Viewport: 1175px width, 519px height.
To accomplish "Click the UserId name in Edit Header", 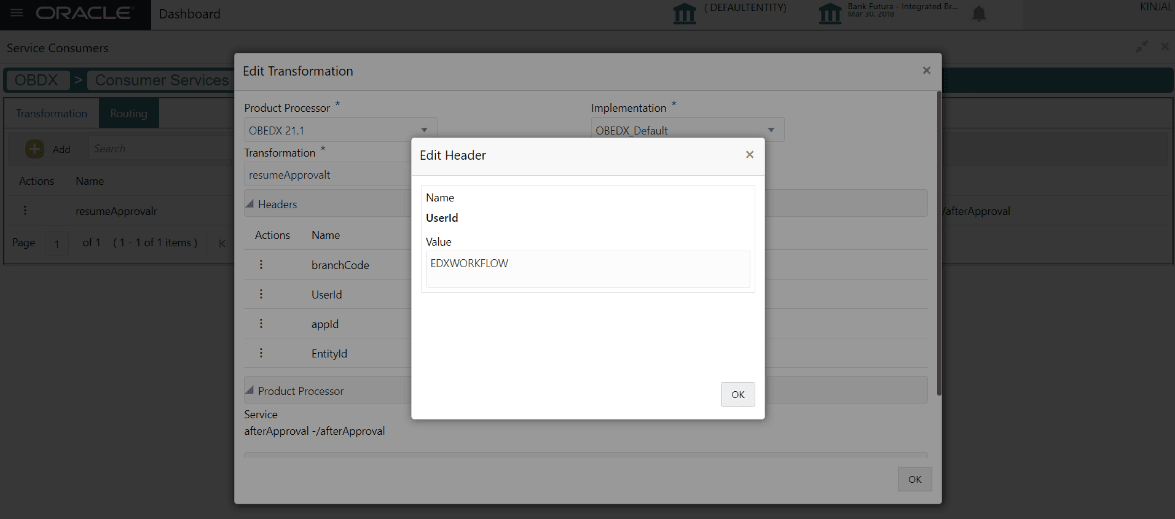I will pyautogui.click(x=441, y=219).
